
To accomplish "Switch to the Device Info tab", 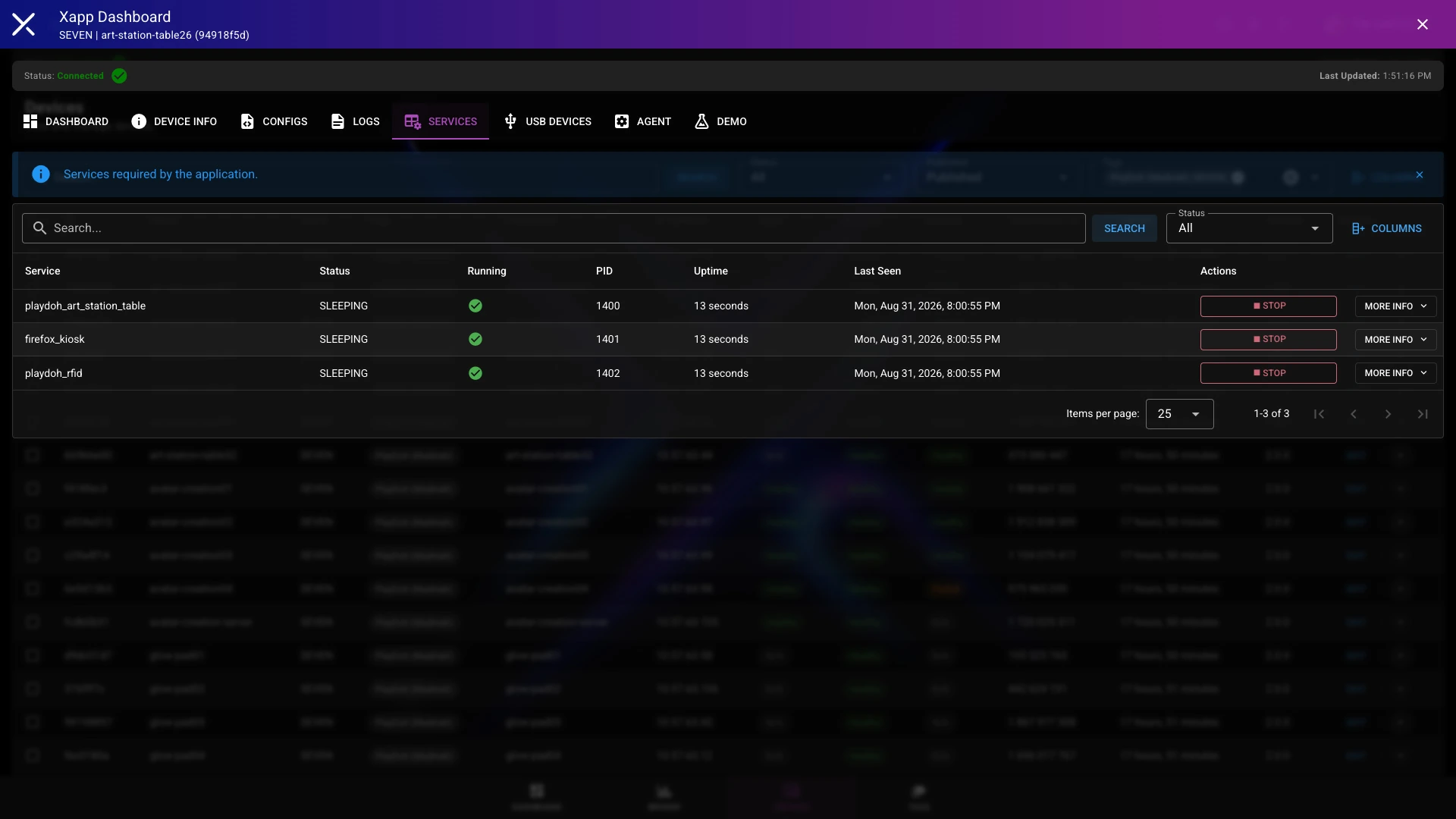I will click(x=174, y=121).
